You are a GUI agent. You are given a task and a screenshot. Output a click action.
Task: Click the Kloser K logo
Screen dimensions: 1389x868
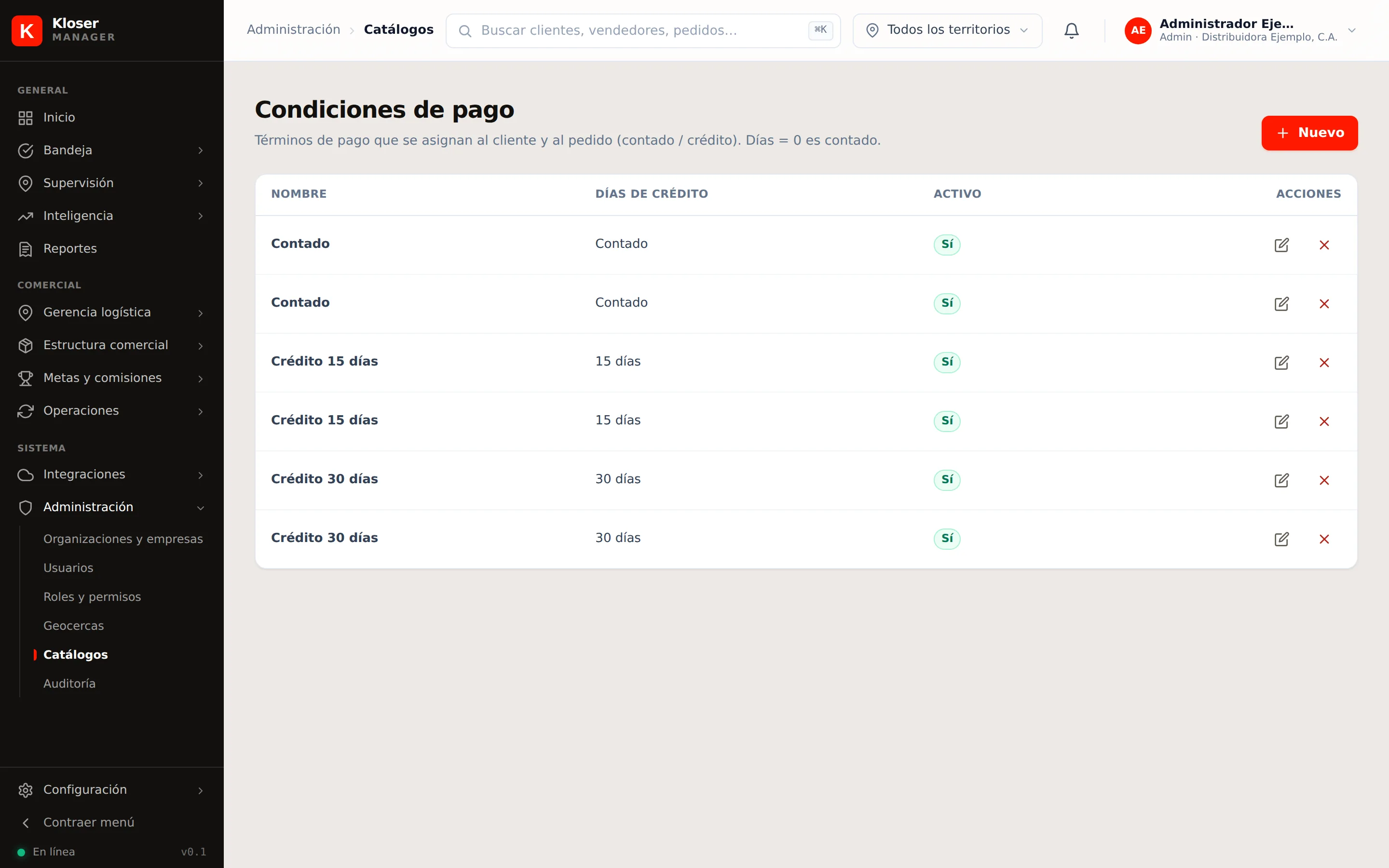click(27, 30)
